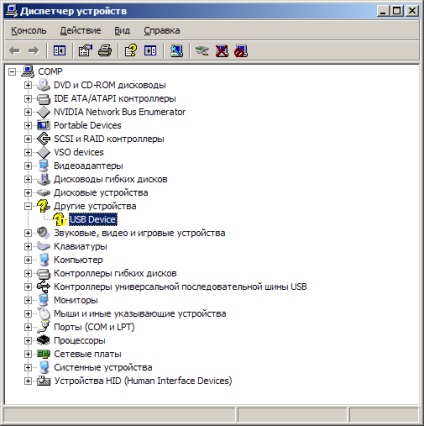Select the Portable Devices tree item
This screenshot has height=426, width=424.
[x=87, y=125]
